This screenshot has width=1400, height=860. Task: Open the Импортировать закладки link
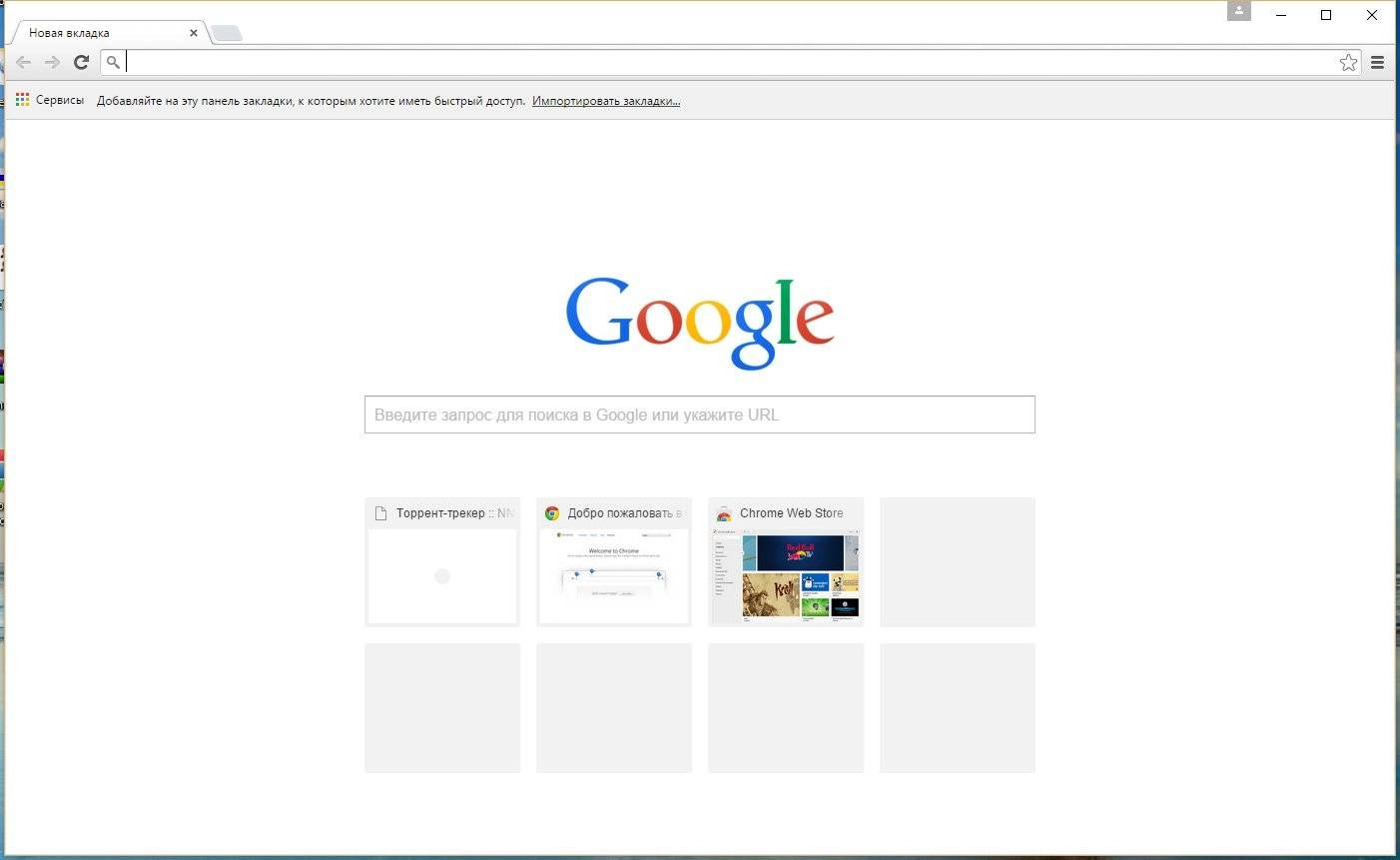(606, 101)
